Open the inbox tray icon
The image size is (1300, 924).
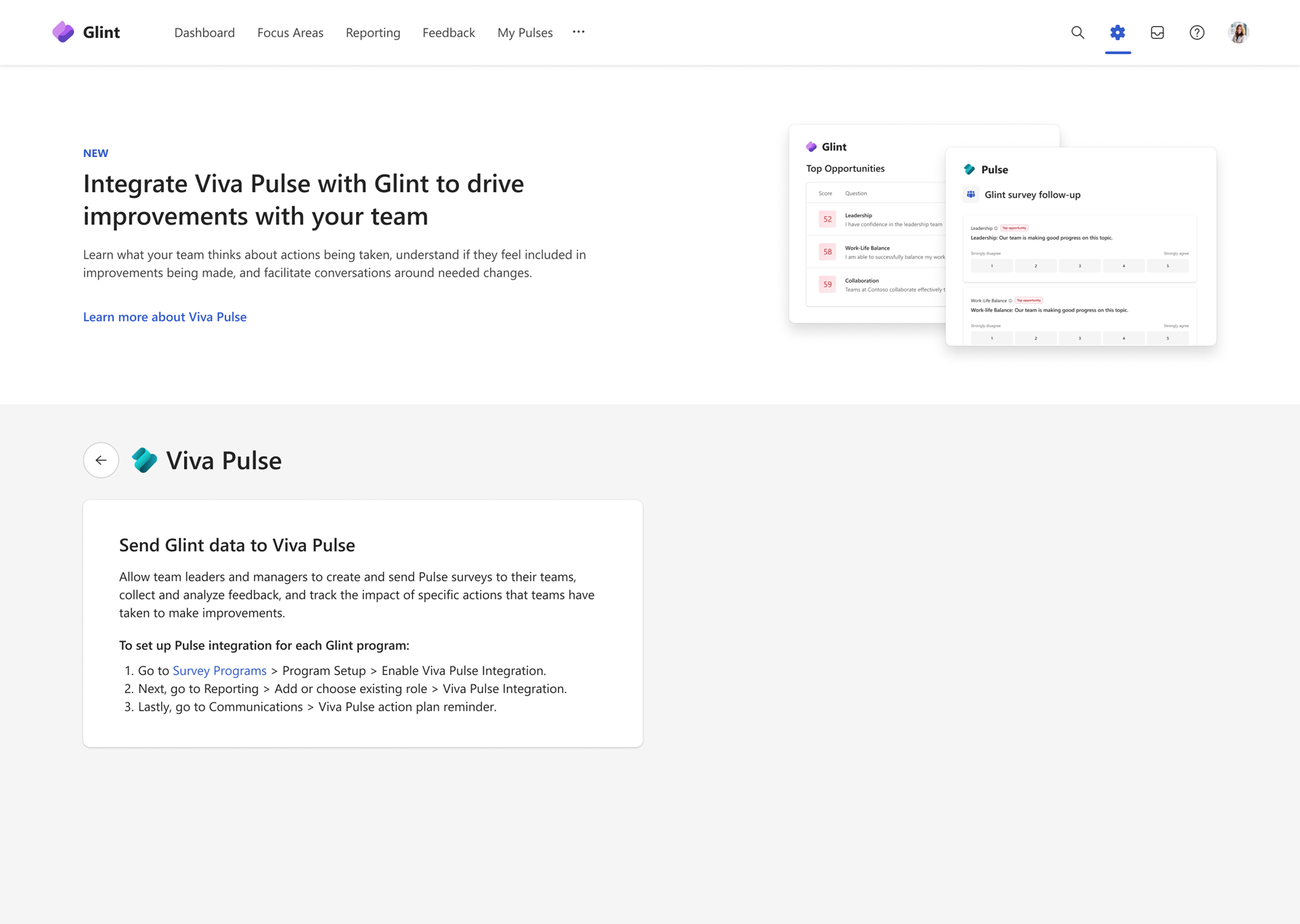pyautogui.click(x=1157, y=32)
